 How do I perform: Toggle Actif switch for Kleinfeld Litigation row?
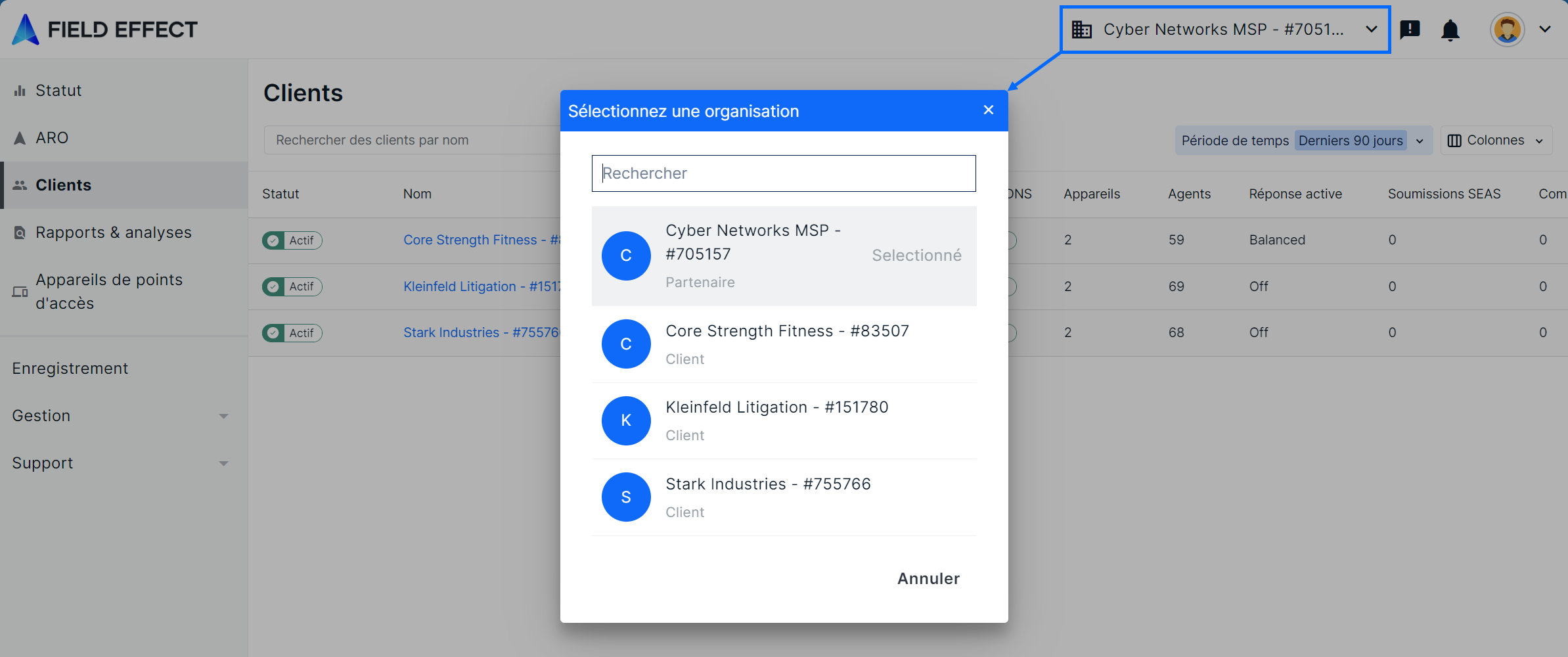[x=292, y=286]
